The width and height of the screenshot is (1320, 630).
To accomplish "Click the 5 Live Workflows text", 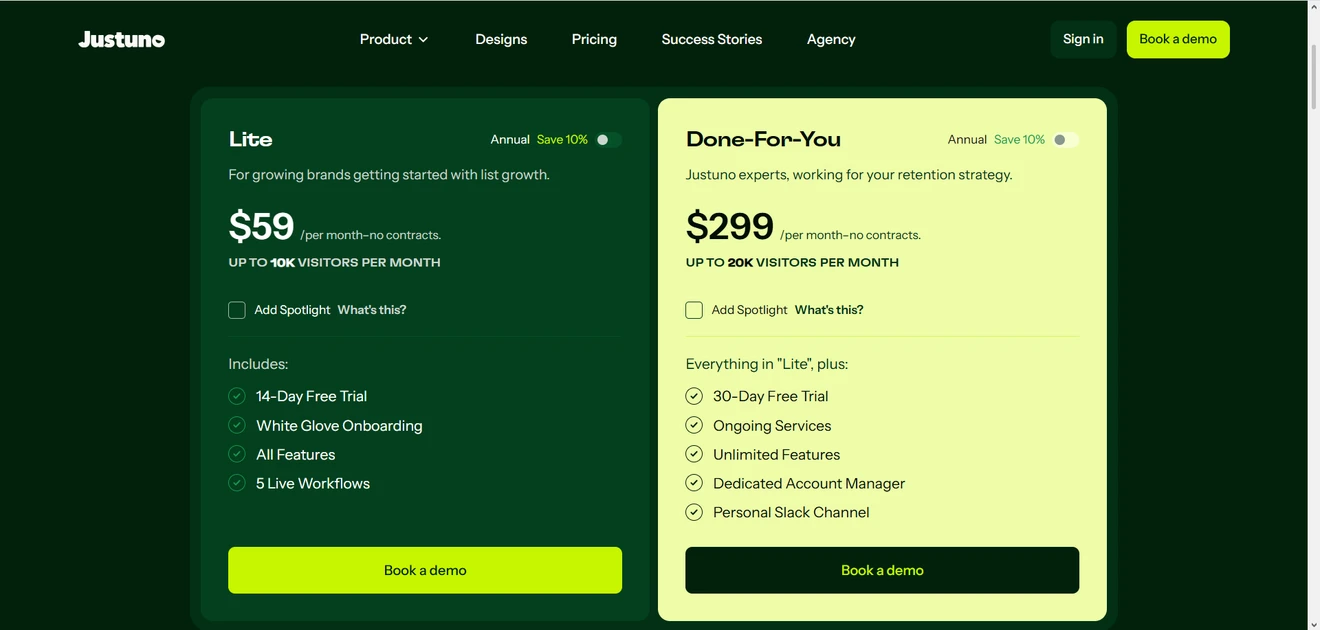I will [313, 483].
